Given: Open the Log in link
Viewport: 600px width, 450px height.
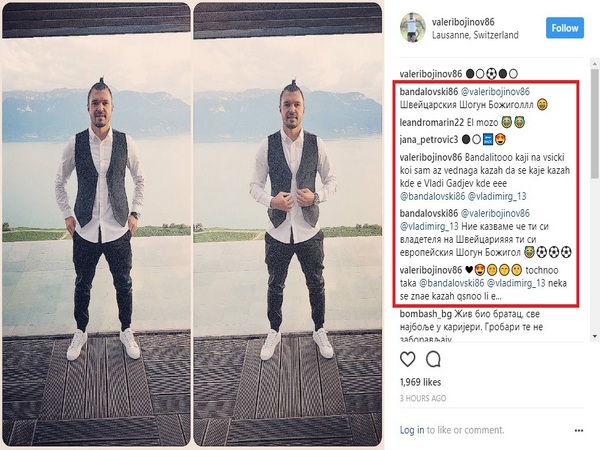Looking at the screenshot, I should tap(412, 430).
